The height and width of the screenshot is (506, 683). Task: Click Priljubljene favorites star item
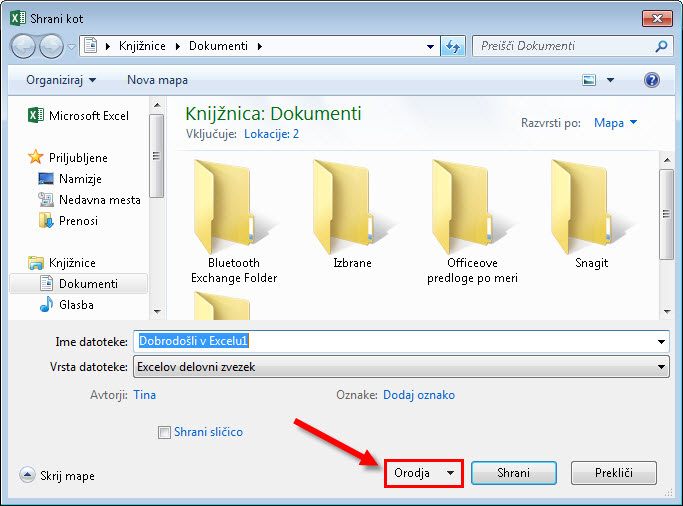[68, 157]
